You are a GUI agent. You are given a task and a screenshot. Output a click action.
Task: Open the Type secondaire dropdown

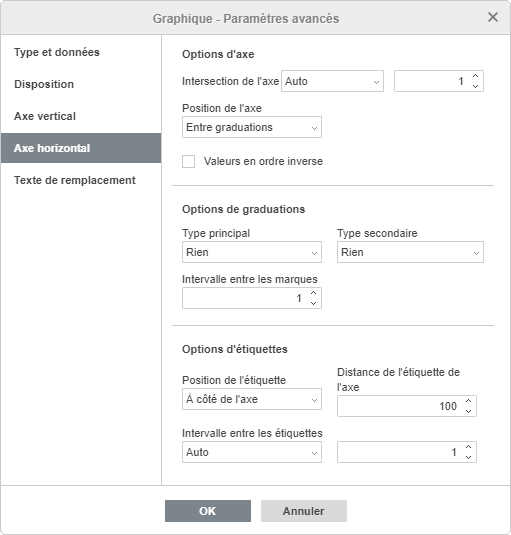click(410, 252)
